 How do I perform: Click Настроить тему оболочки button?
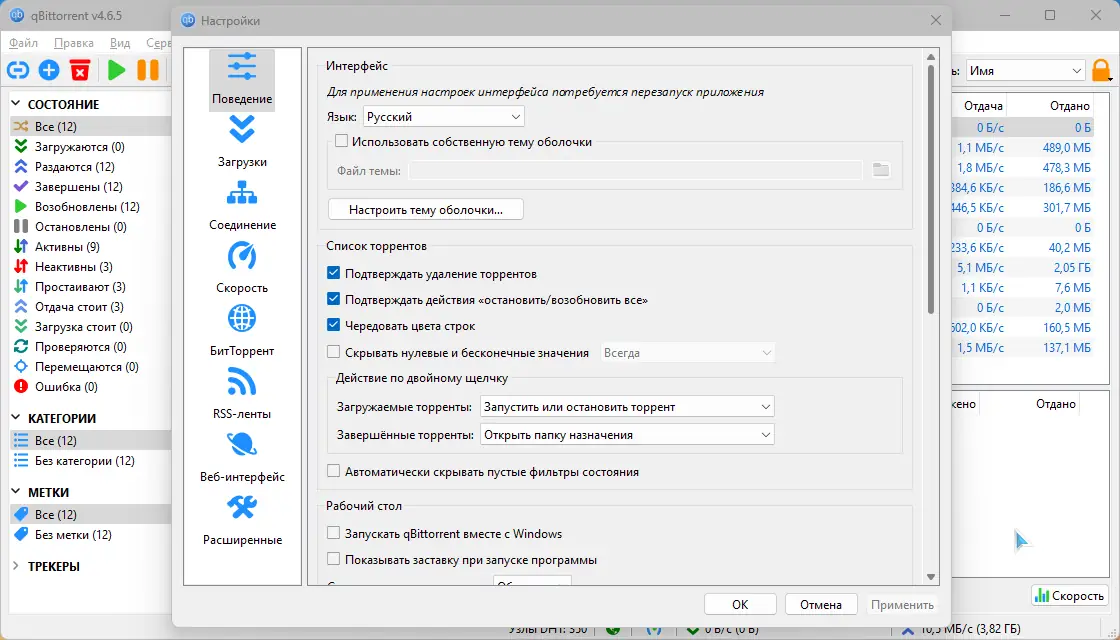(426, 209)
